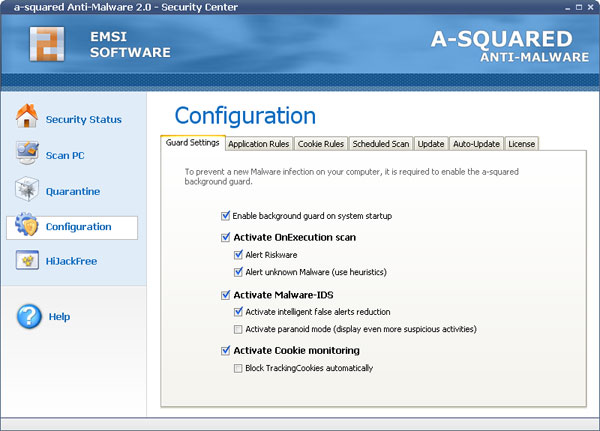Image resolution: width=600 pixels, height=431 pixels.
Task: Enable Activate paranoid mode checkbox
Action: [238, 329]
